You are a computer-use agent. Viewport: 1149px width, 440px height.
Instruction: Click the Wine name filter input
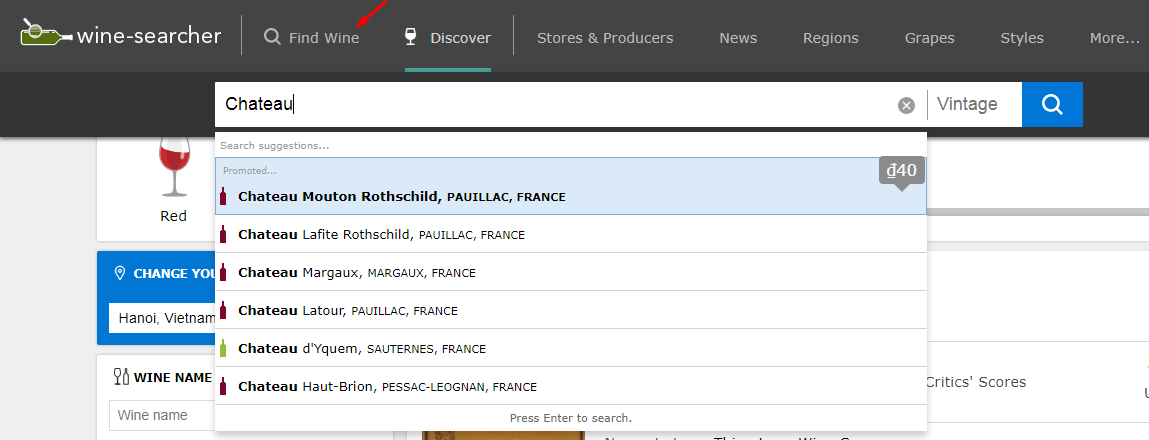pos(163,415)
